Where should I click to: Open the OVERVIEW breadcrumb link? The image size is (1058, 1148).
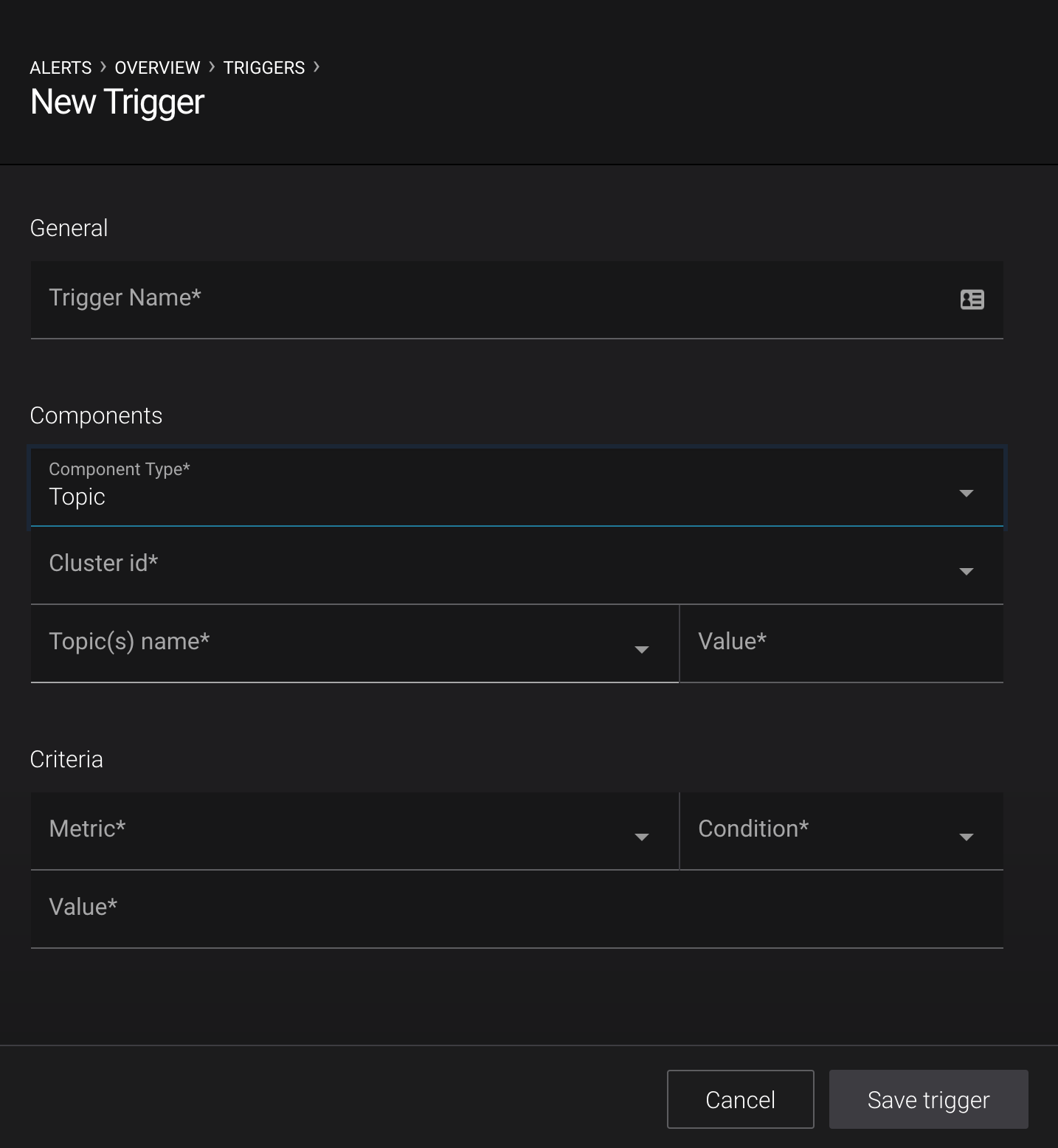click(157, 68)
